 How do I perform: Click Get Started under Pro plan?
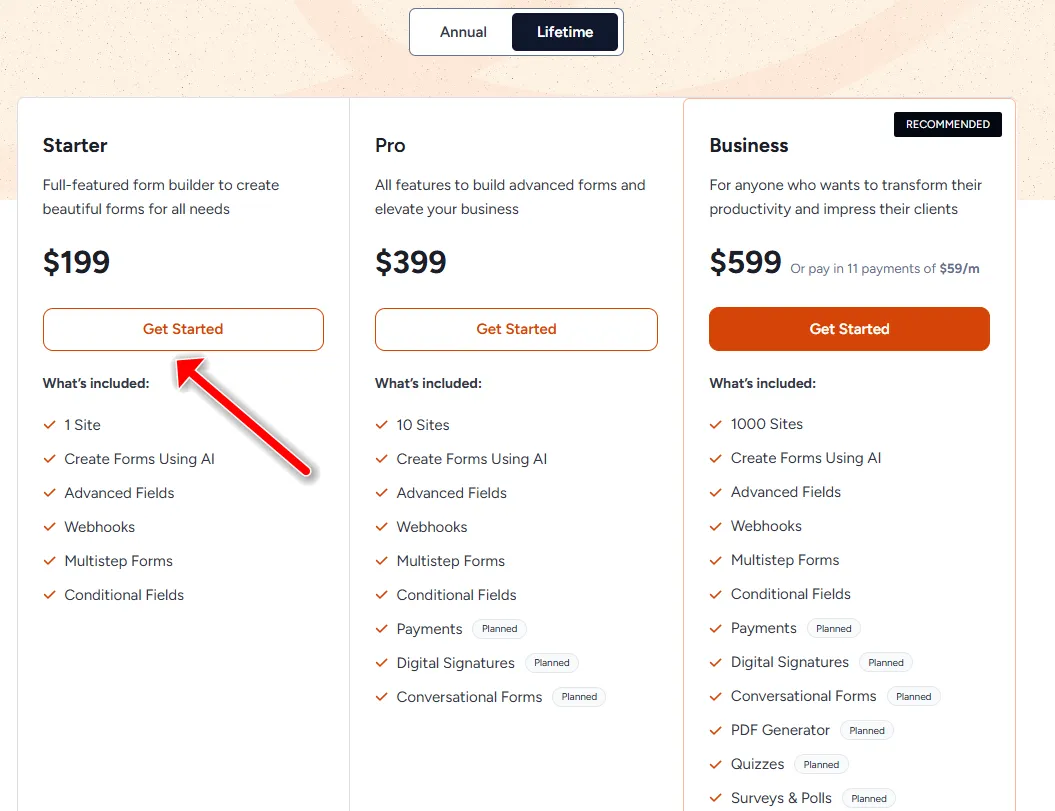point(516,329)
